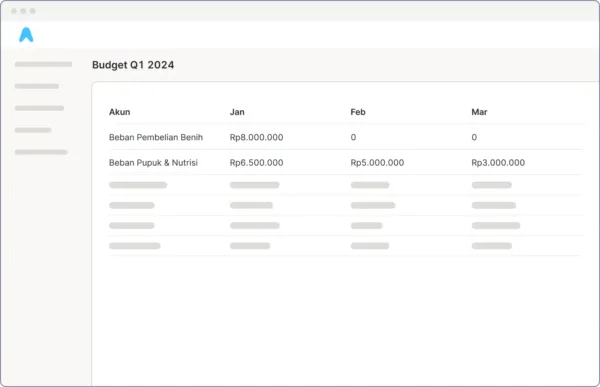The height and width of the screenshot is (387, 600).
Task: Click the Mar 0 value for Benih
Action: point(474,137)
